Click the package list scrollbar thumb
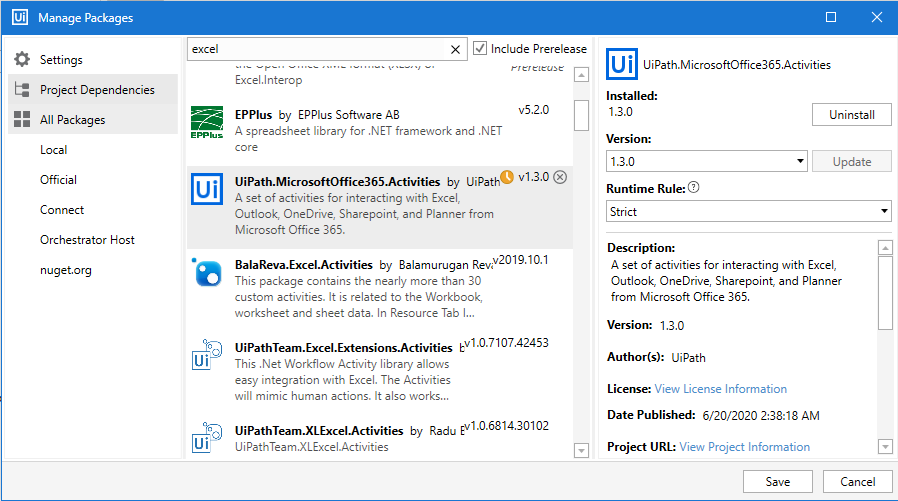The height and width of the screenshot is (501, 898). coord(581,115)
